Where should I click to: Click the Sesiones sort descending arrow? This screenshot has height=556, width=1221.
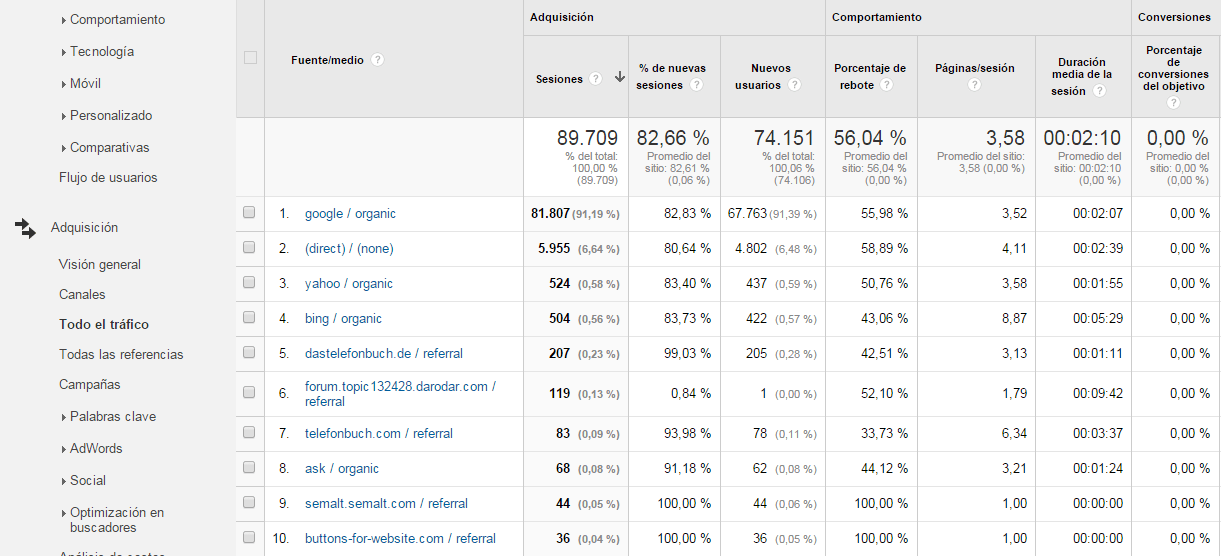click(x=619, y=78)
